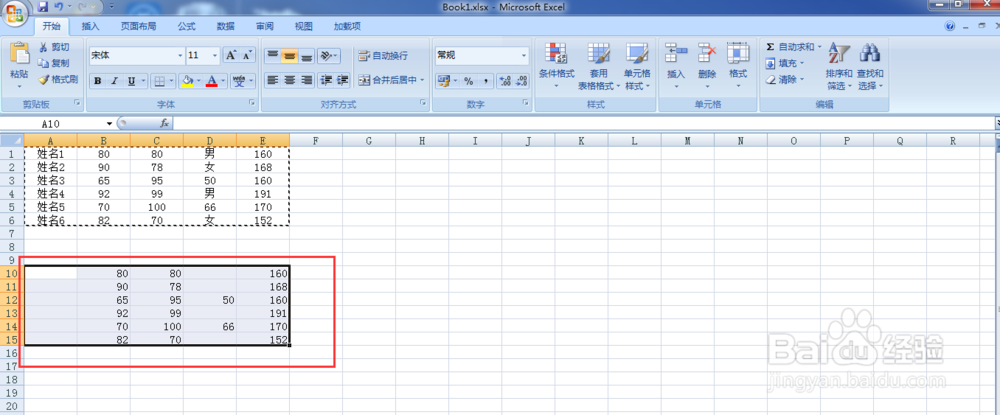Open Insert (插入) ribbon tab
1000x415 pixels.
click(91, 26)
